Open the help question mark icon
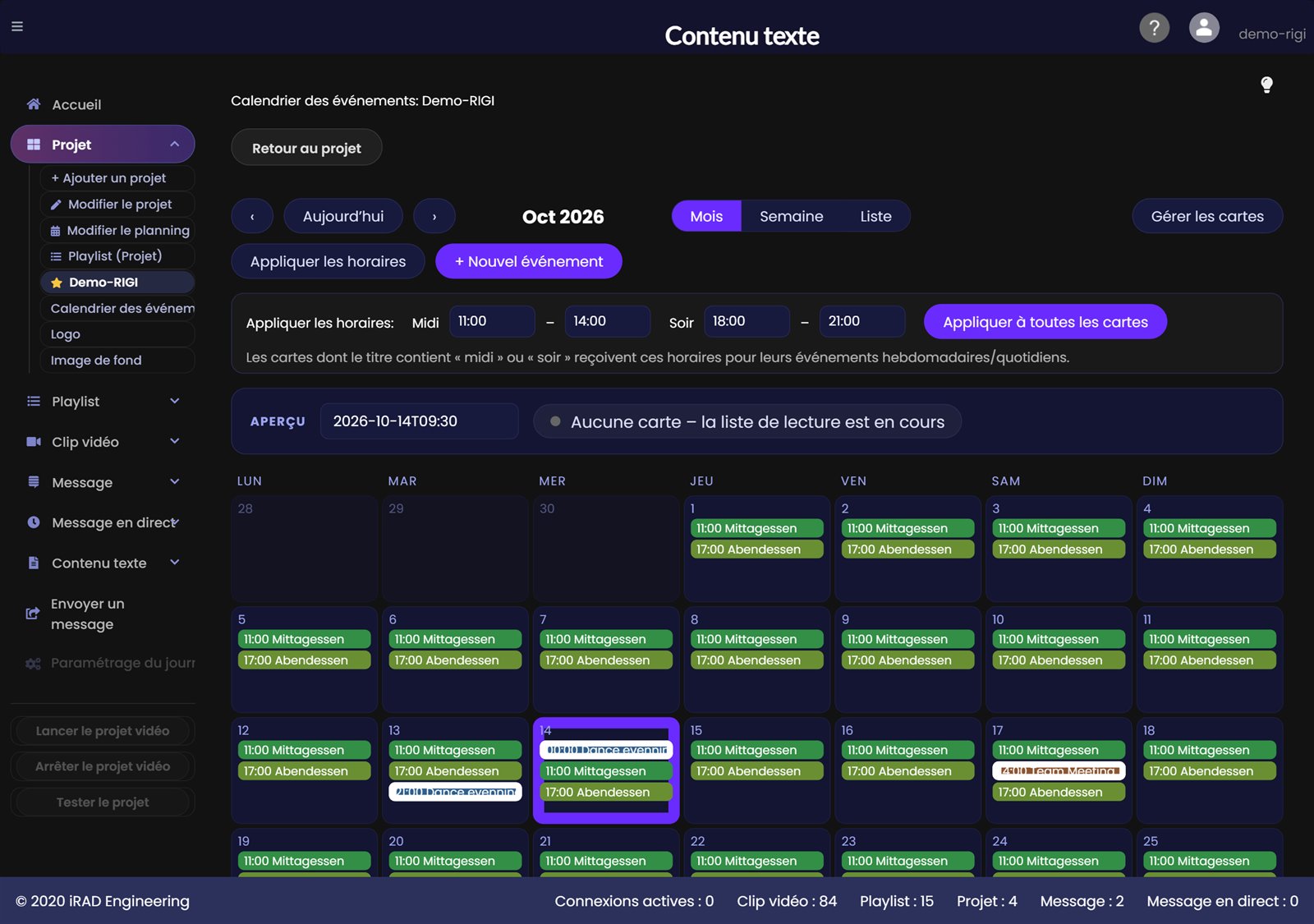The height and width of the screenshot is (924, 1314). pos(1154,28)
